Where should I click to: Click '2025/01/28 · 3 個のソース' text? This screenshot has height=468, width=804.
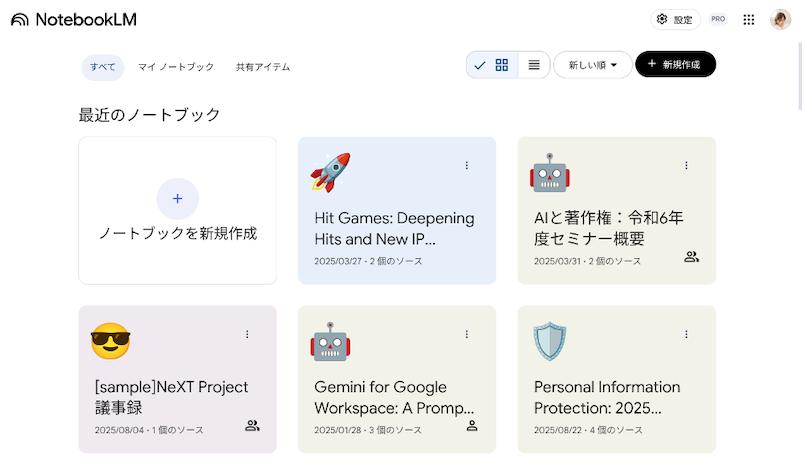coord(368,430)
